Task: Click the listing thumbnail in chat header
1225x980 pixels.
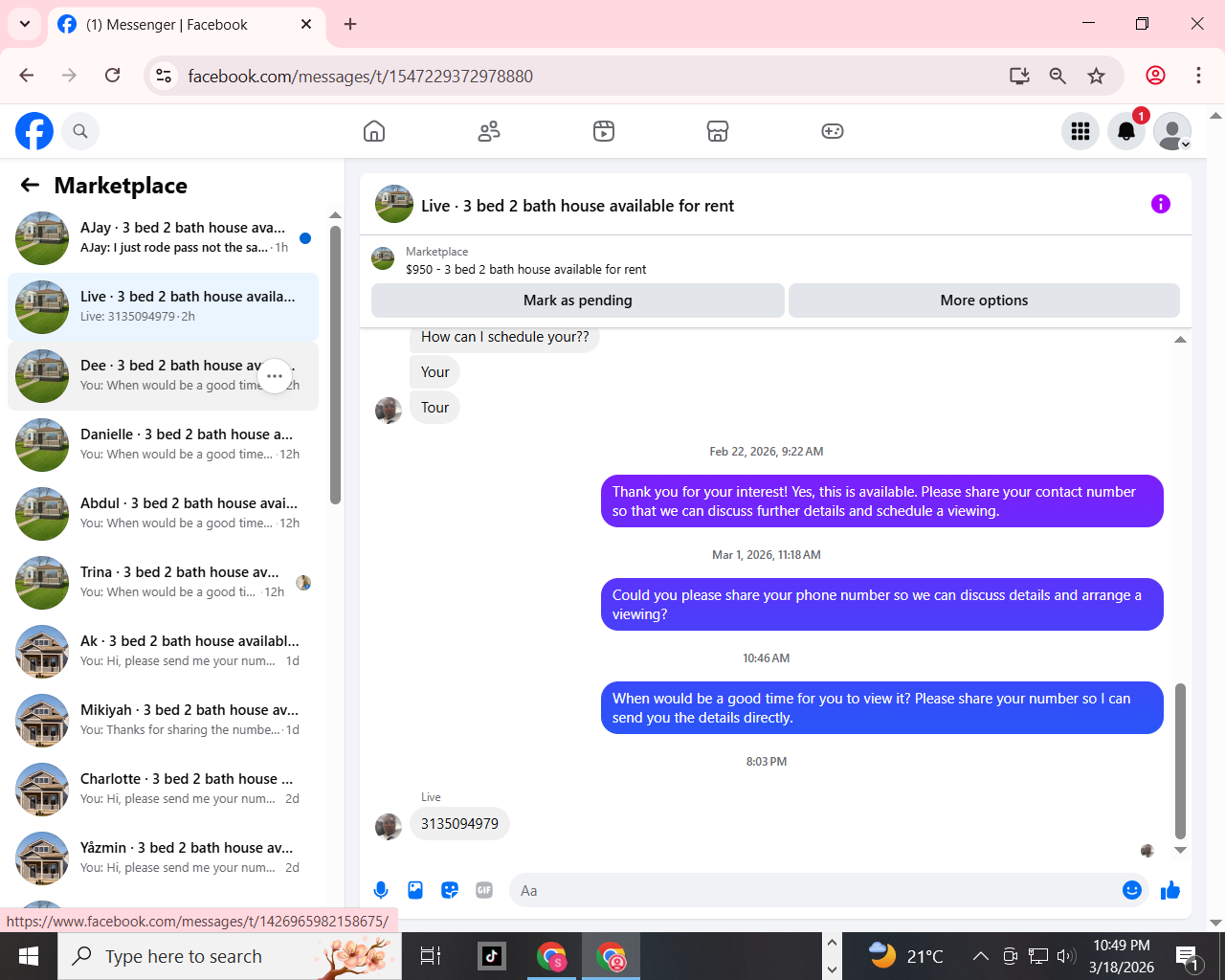Action: [x=394, y=204]
